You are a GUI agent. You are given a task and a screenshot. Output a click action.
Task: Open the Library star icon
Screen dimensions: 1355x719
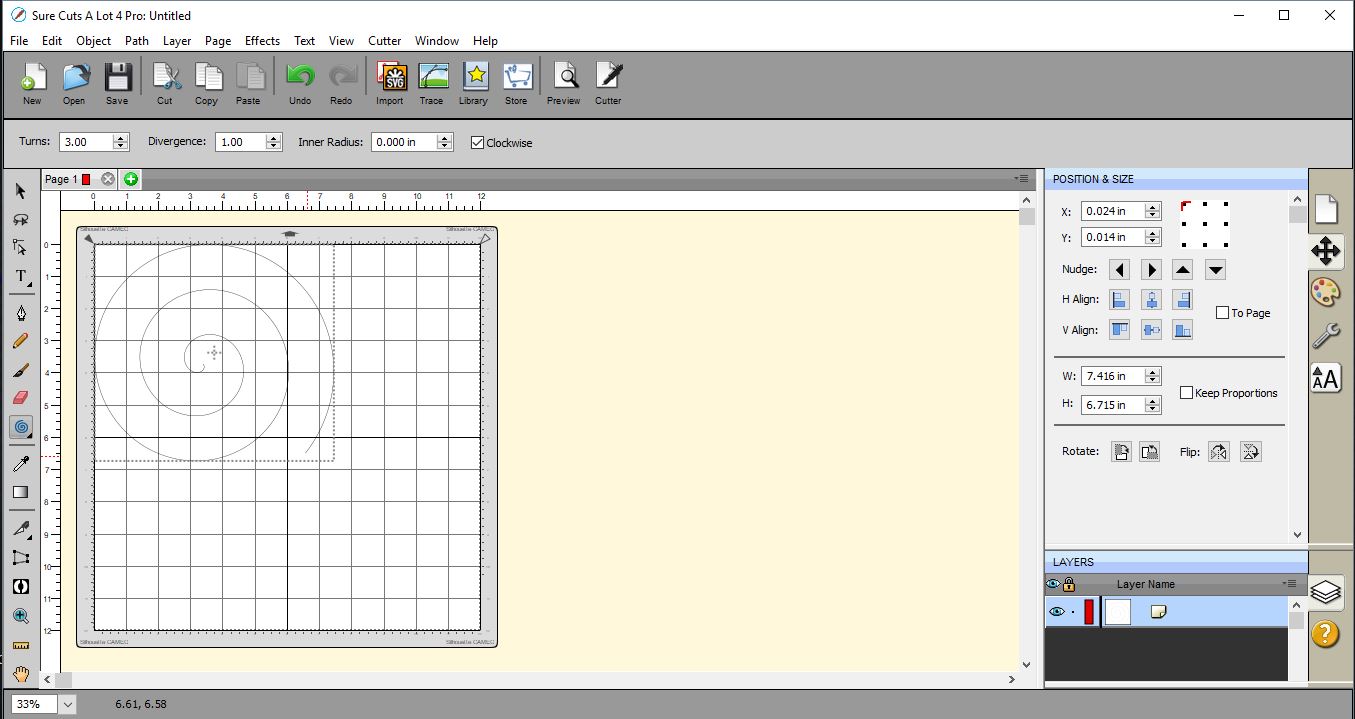474,77
